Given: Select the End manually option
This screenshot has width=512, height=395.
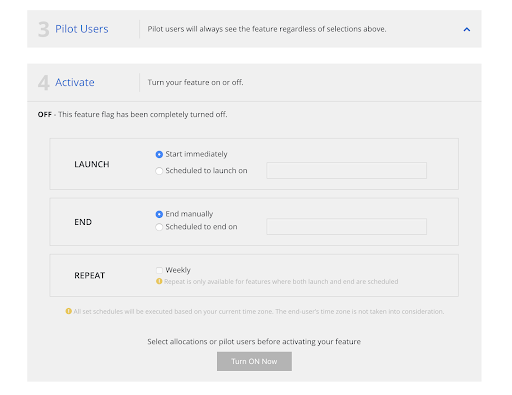Looking at the screenshot, I should pos(159,214).
